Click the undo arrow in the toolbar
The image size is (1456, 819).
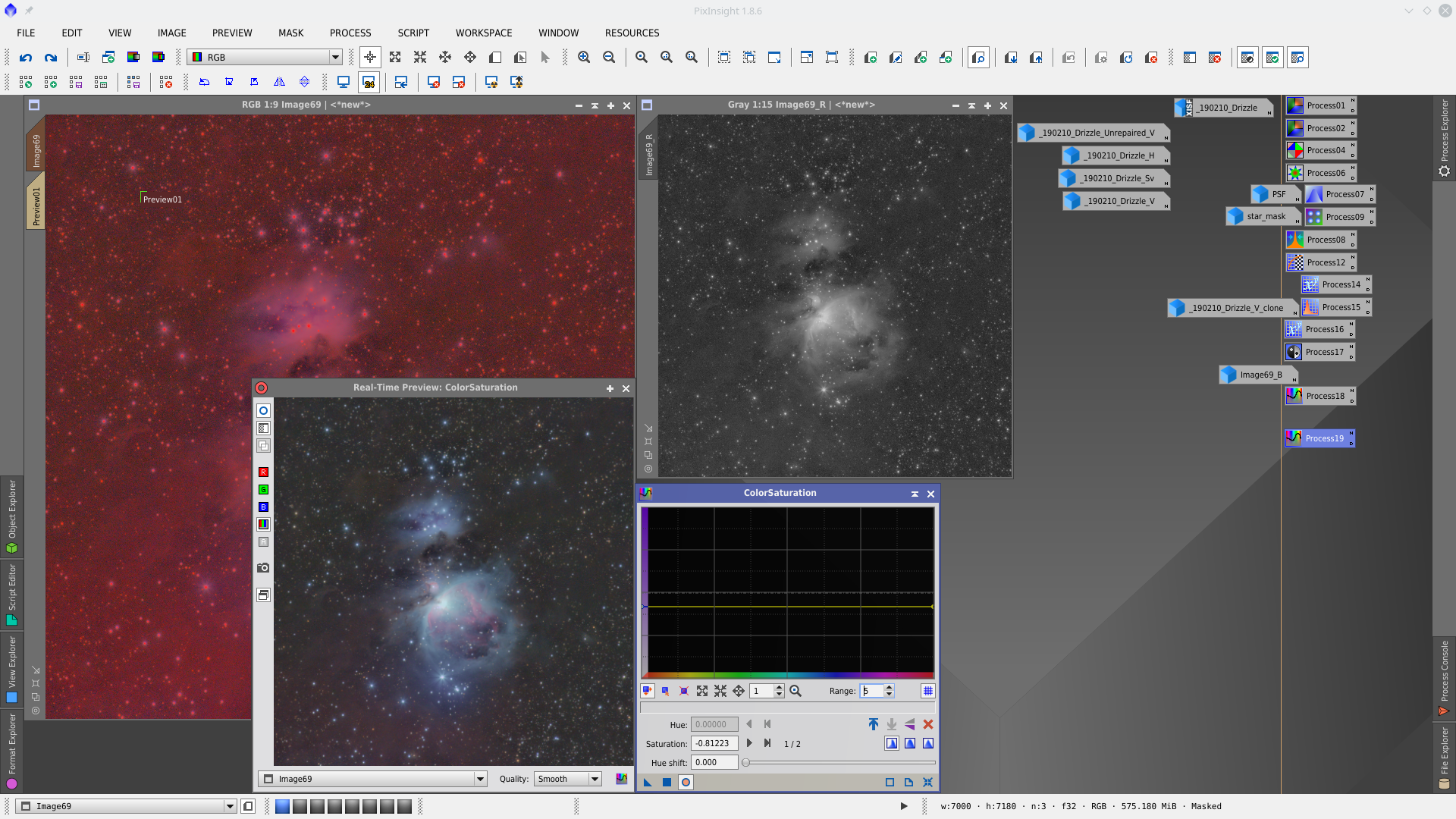(26, 58)
